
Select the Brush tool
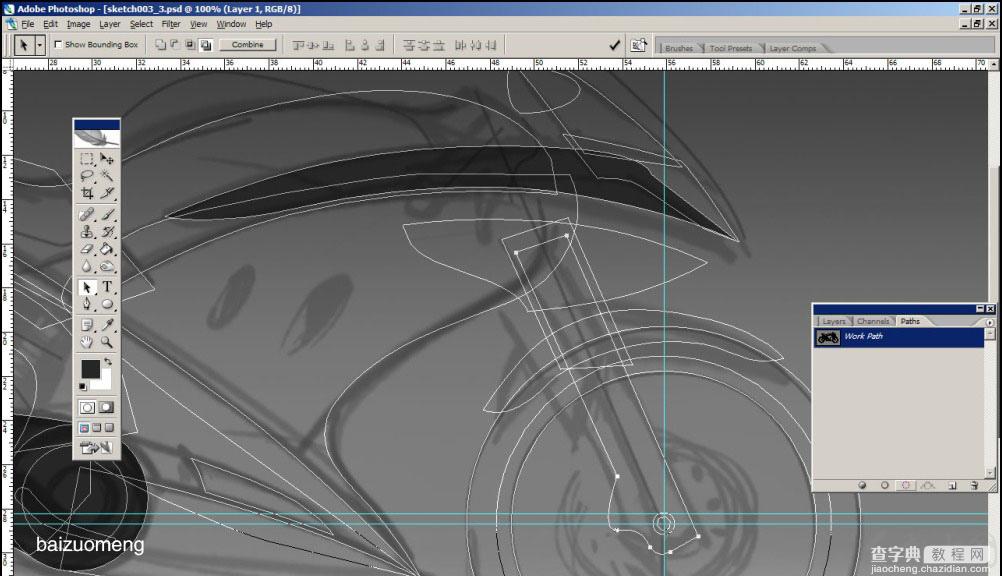(107, 214)
